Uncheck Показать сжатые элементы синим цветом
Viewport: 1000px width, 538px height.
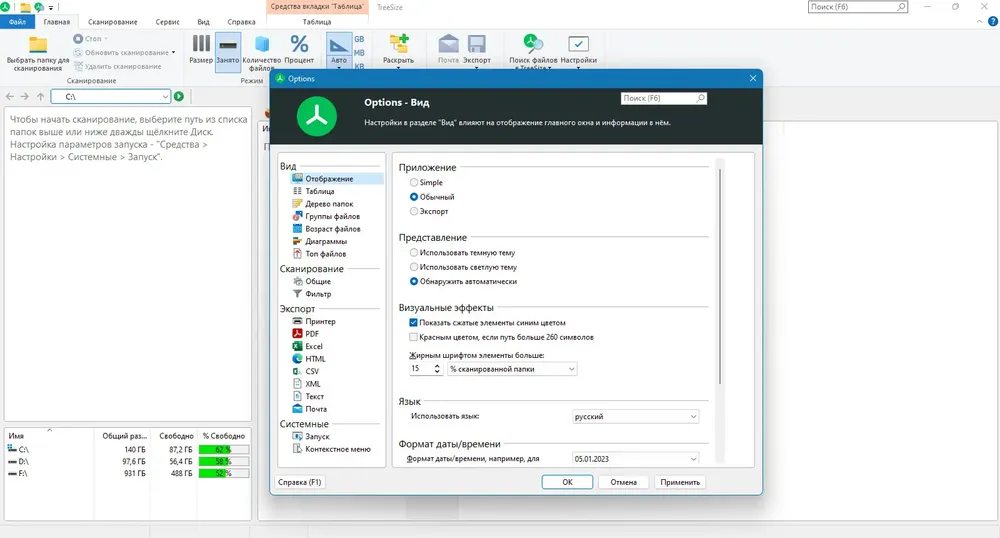[413, 323]
